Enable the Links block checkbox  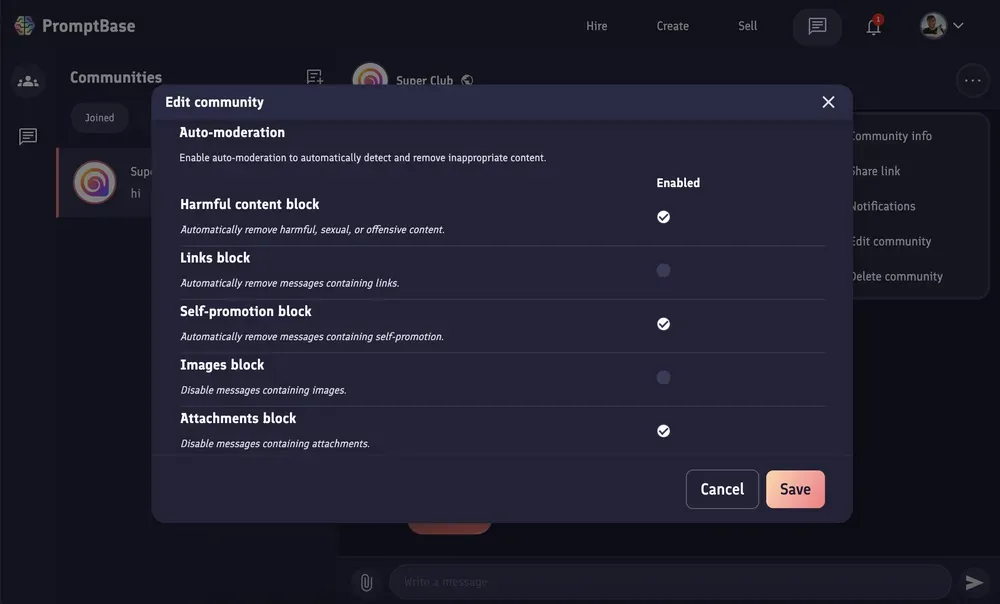point(663,270)
